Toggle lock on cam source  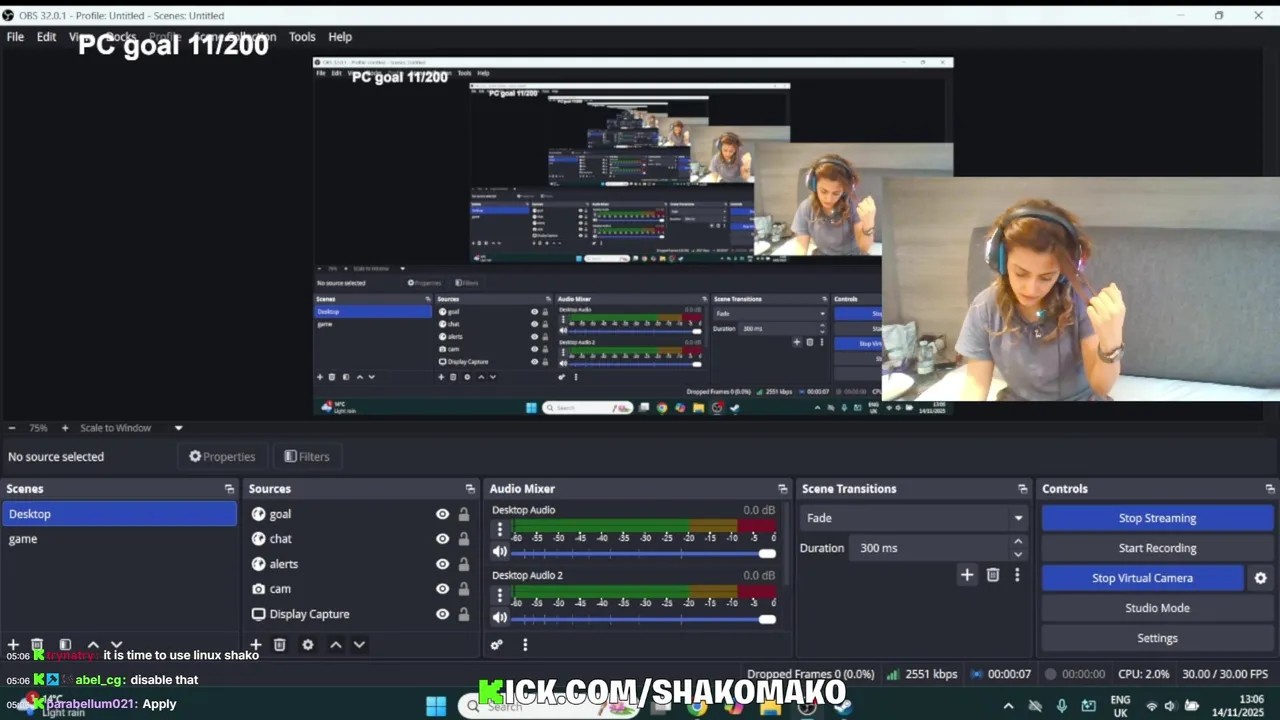[464, 589]
